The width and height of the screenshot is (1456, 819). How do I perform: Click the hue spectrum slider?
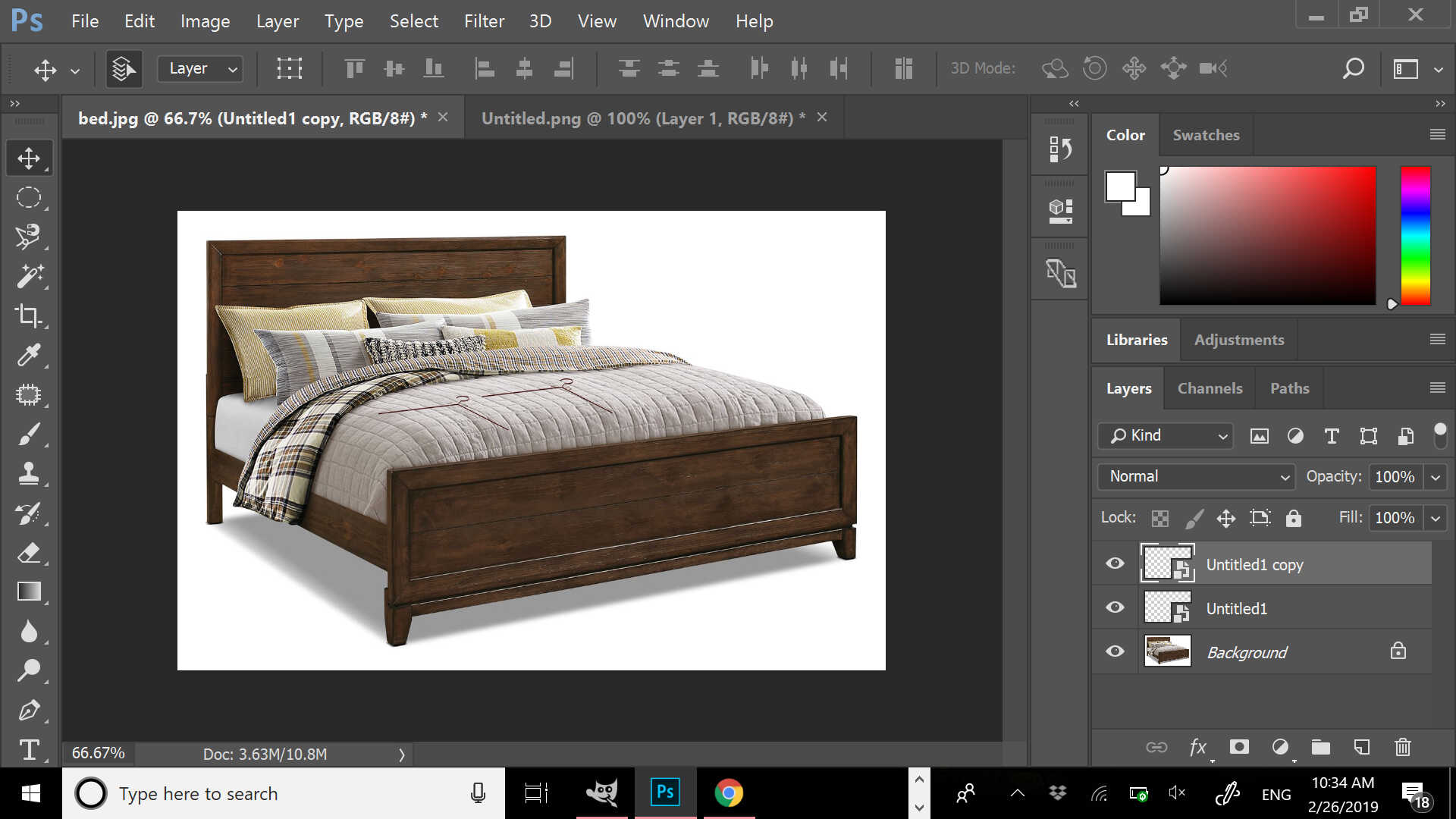click(x=1415, y=236)
